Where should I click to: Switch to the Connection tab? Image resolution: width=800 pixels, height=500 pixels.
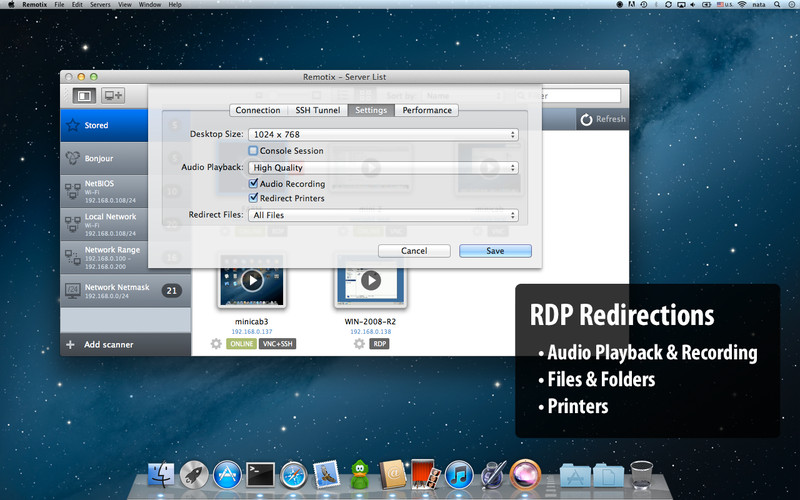pos(258,110)
